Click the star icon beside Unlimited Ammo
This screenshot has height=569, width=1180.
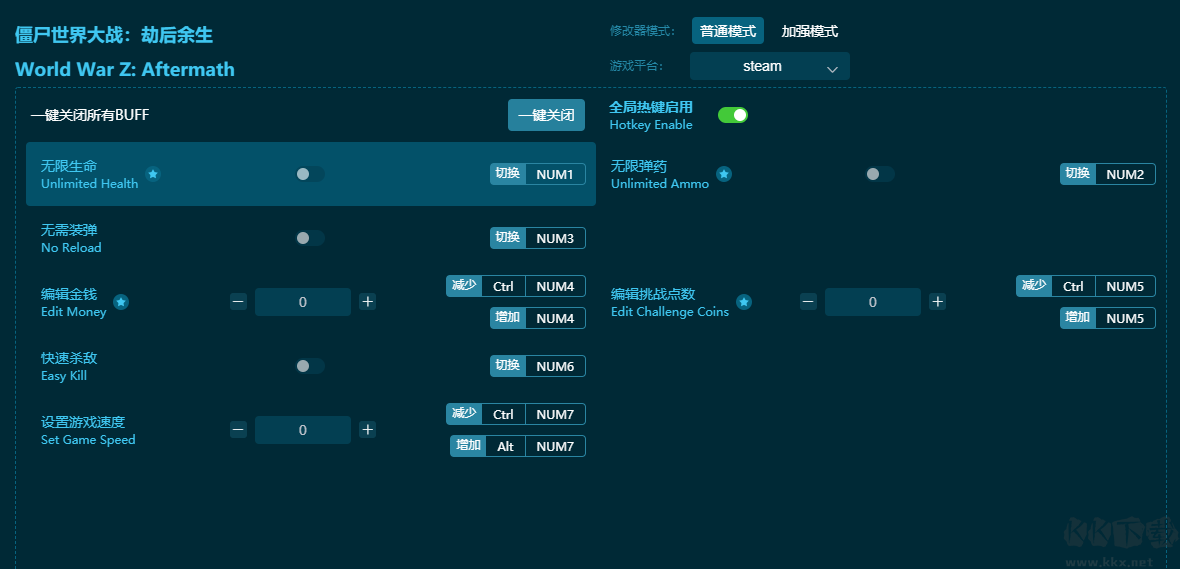pyautogui.click(x=724, y=175)
